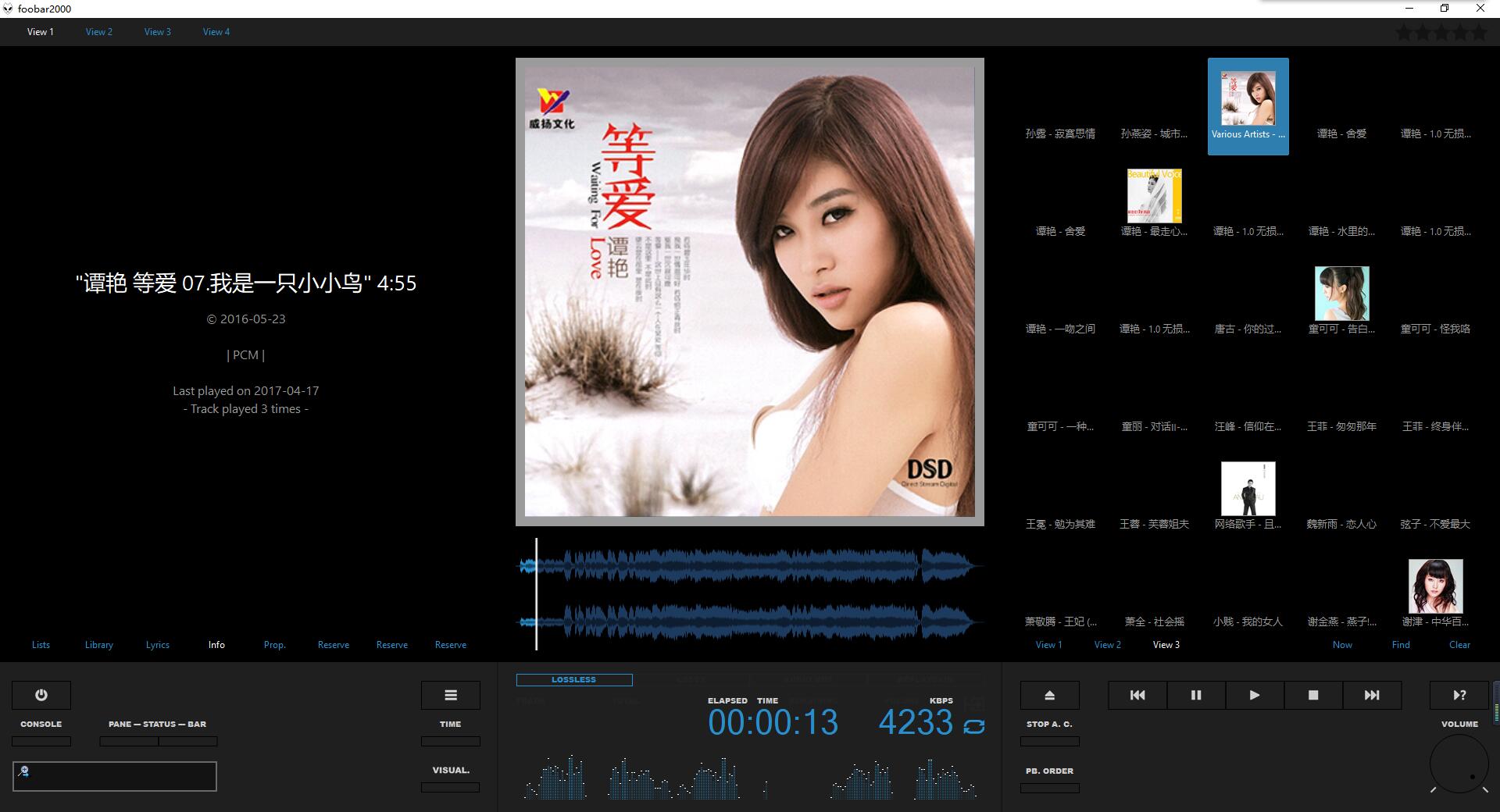Image resolution: width=1500 pixels, height=812 pixels.
Task: Rate the track with the fifth star
Action: pos(1479,33)
